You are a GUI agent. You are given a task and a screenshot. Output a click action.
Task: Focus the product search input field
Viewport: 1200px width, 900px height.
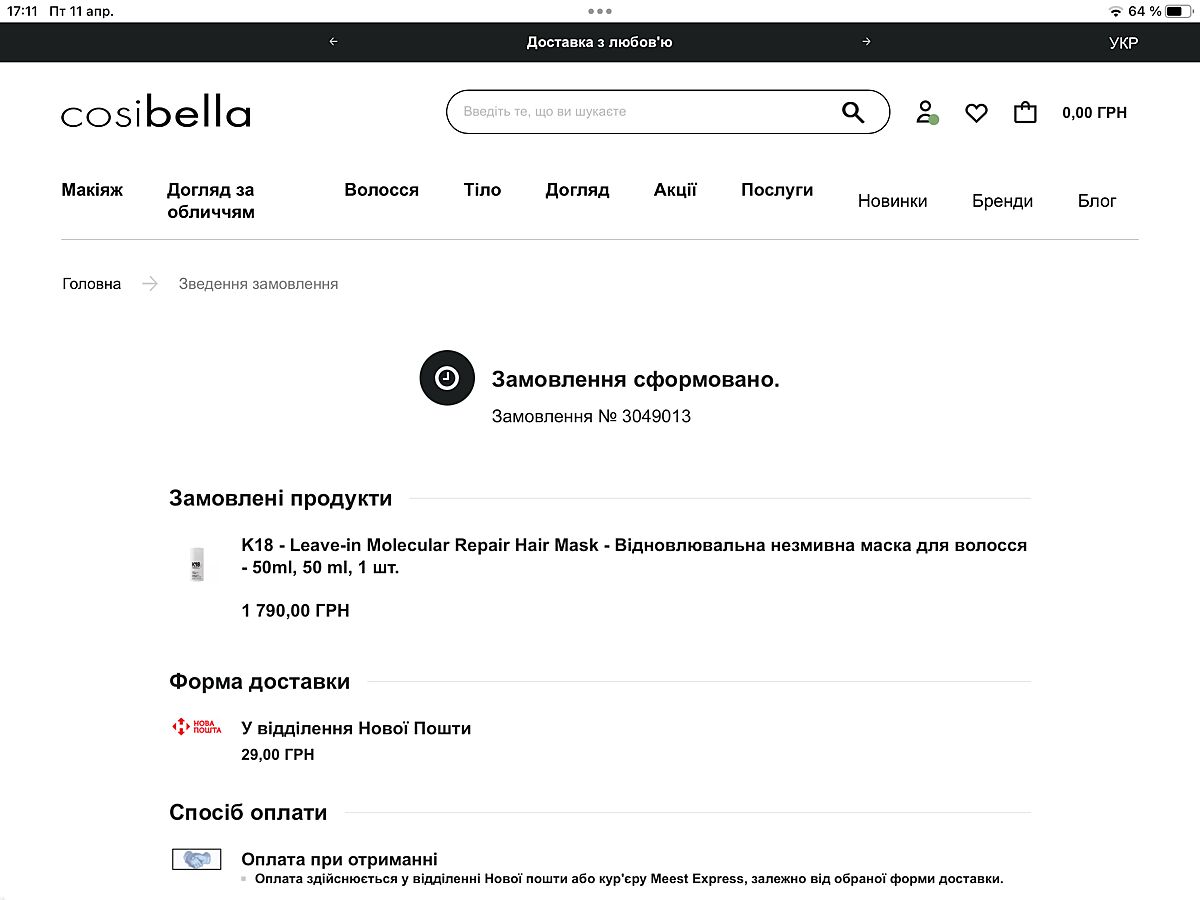click(x=640, y=112)
